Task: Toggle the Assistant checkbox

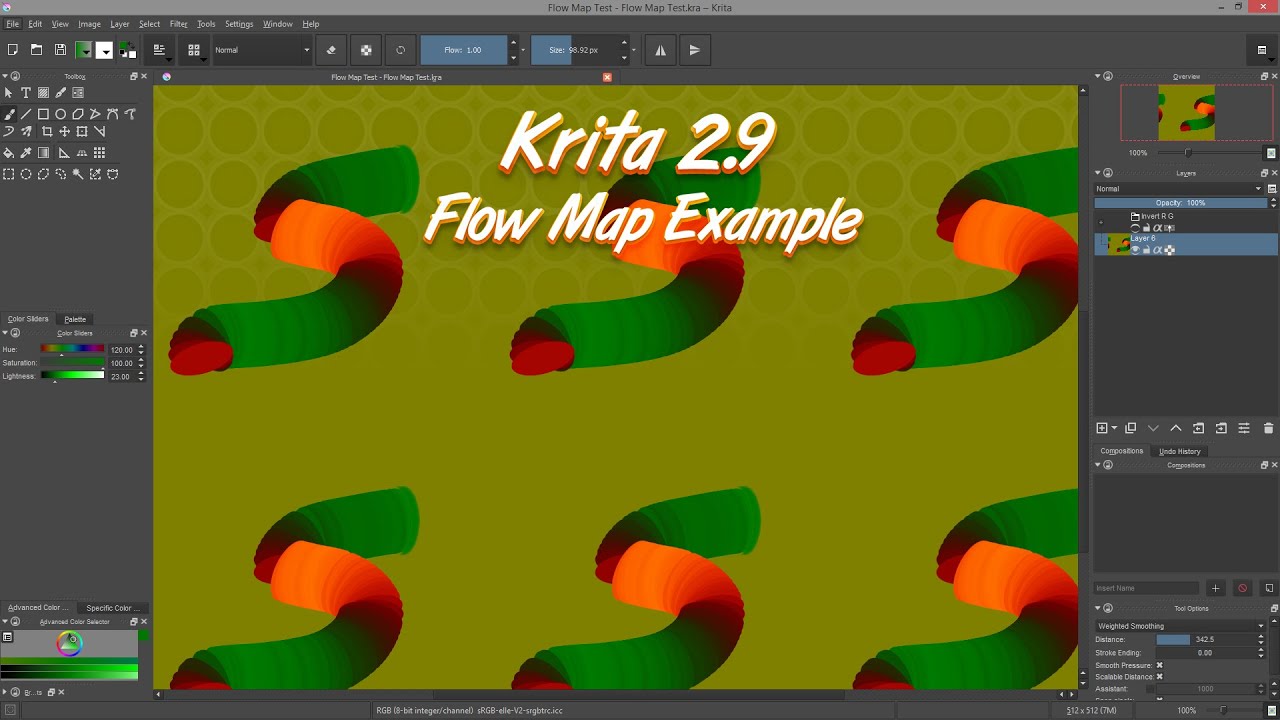Action: [x=1151, y=689]
